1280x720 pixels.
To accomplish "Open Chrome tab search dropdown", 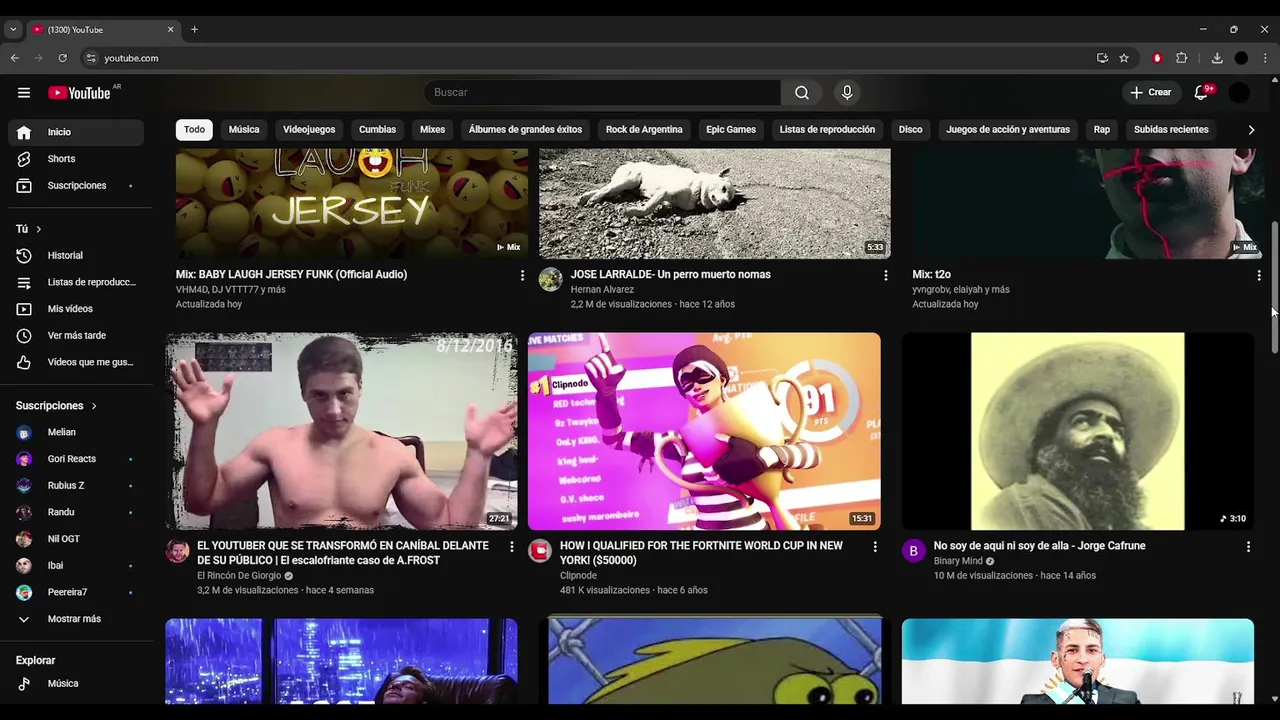I will [13, 30].
